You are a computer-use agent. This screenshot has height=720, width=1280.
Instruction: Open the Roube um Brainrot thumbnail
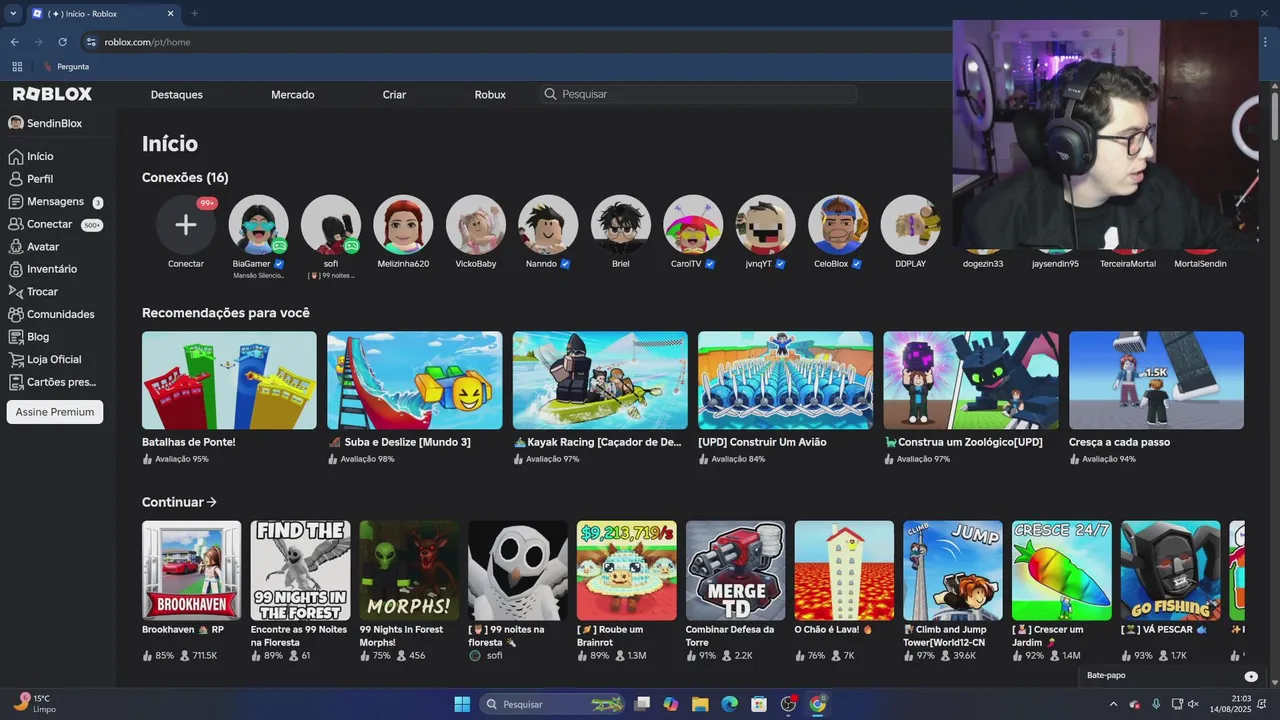(x=627, y=570)
